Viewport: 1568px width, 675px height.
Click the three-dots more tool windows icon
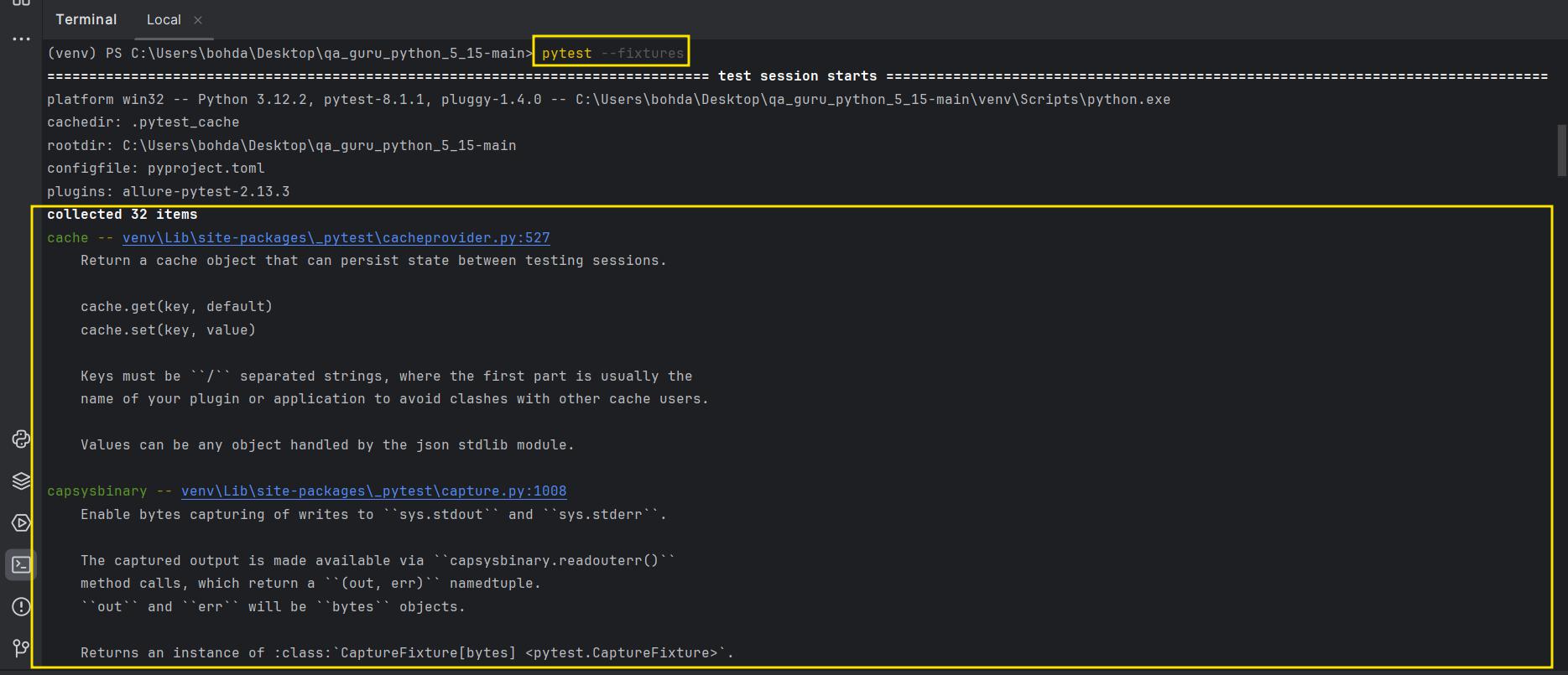click(21, 39)
